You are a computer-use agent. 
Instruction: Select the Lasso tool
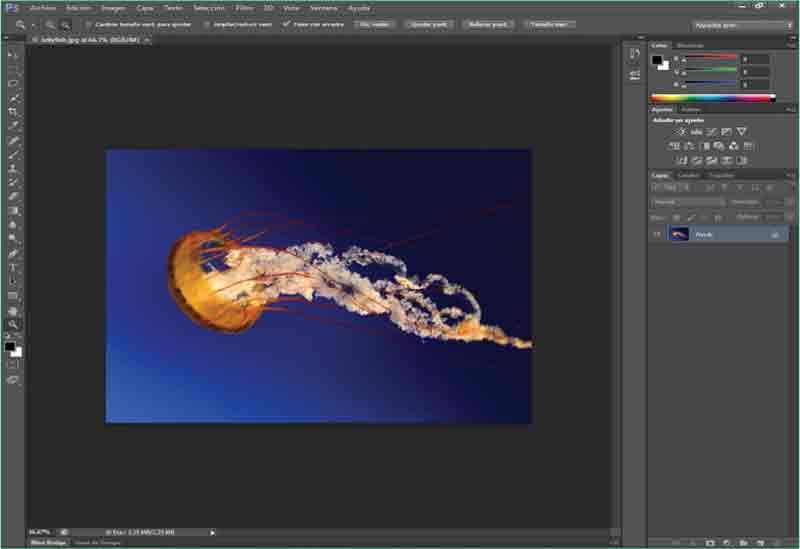pos(14,83)
